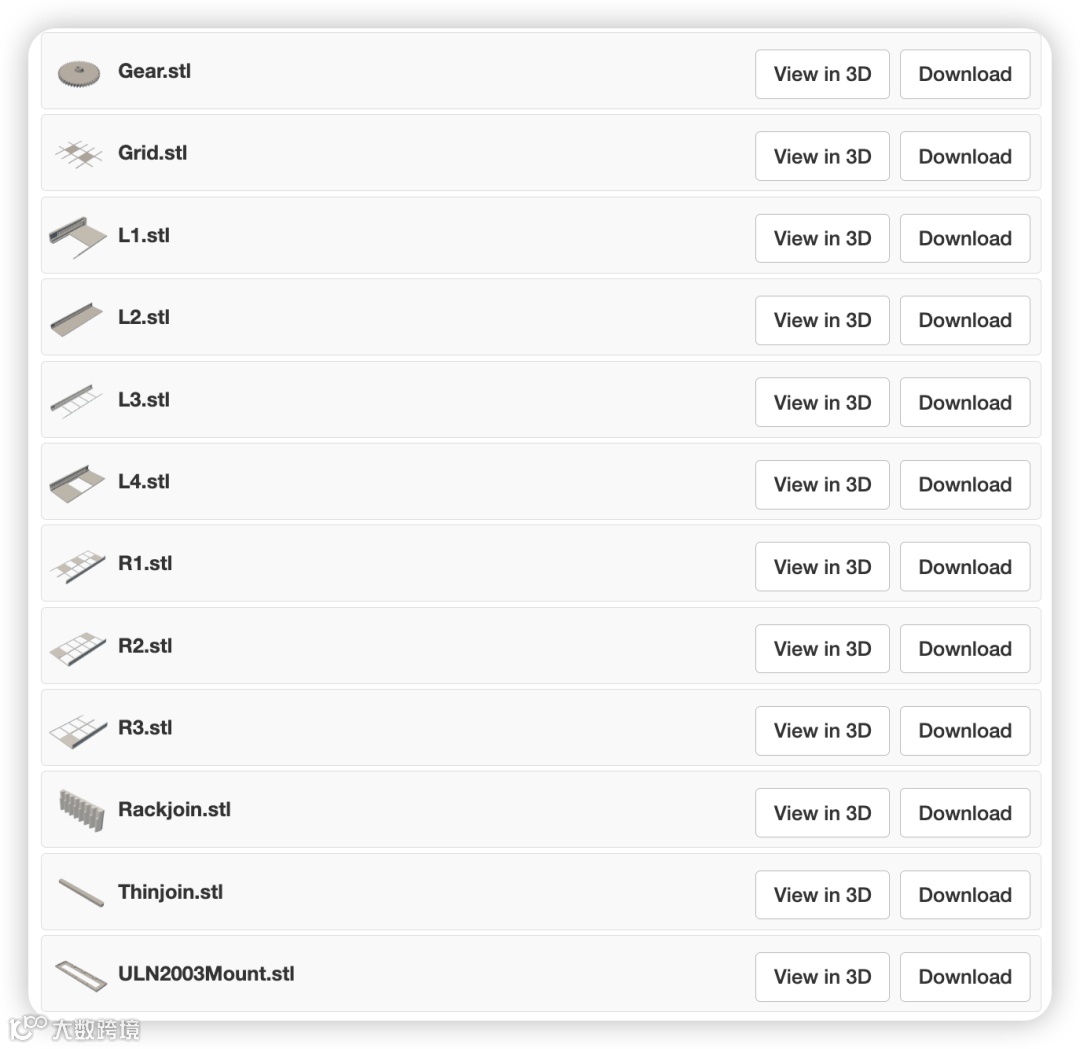Download the L2.stl file
This screenshot has width=1080, height=1049.
[965, 320]
